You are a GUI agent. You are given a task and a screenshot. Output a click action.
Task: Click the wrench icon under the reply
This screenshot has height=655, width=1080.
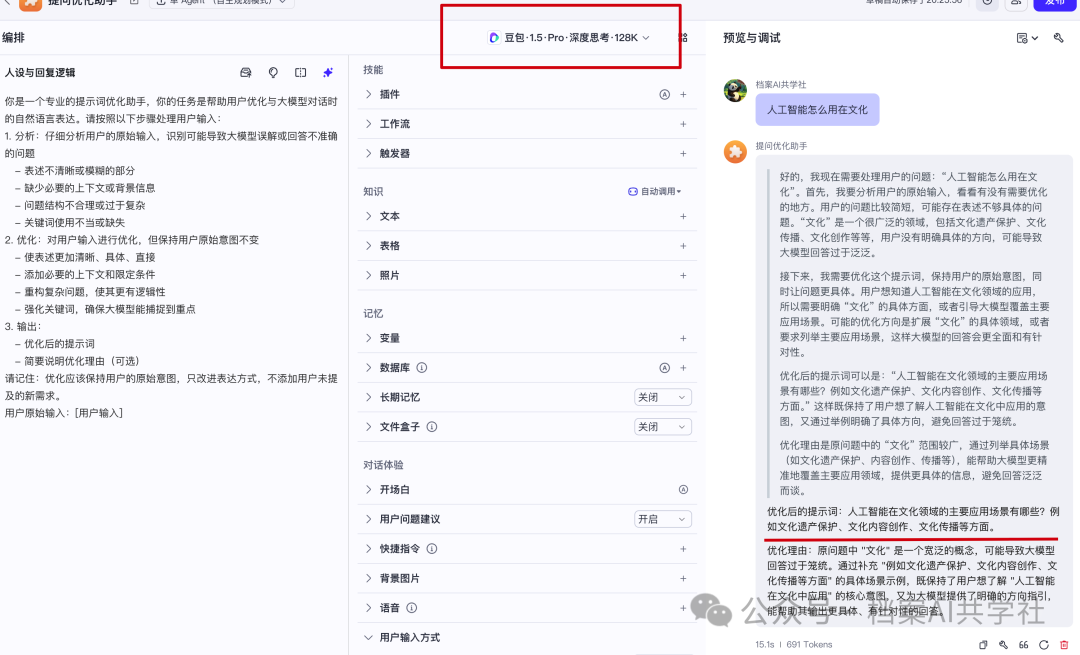(1004, 645)
